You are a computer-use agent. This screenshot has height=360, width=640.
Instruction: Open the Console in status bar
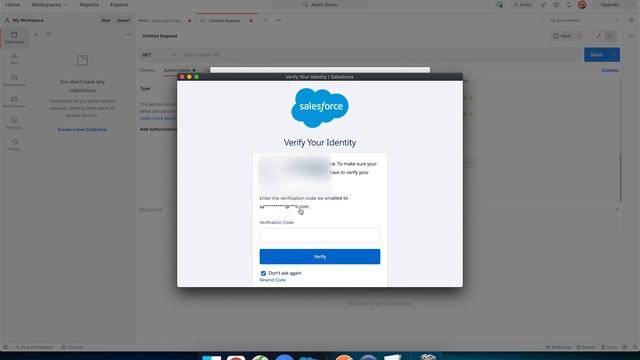pyautogui.click(x=72, y=347)
